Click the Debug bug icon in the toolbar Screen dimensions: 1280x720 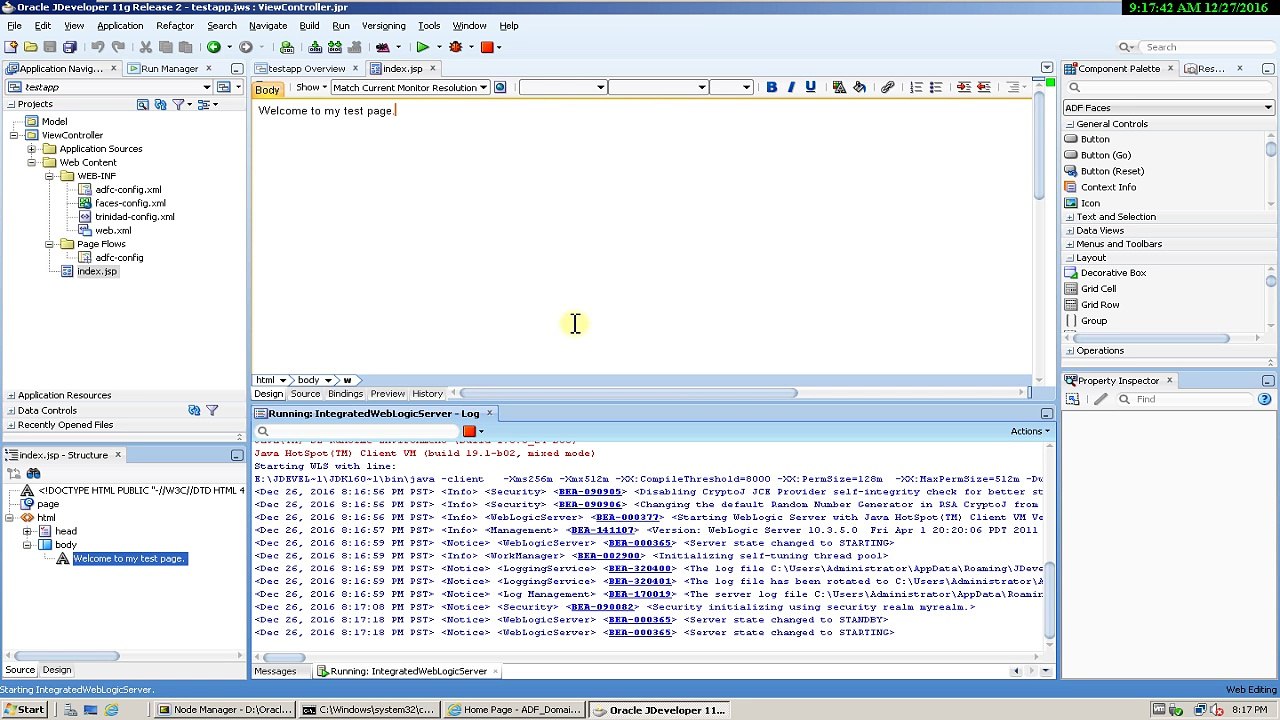click(456, 47)
